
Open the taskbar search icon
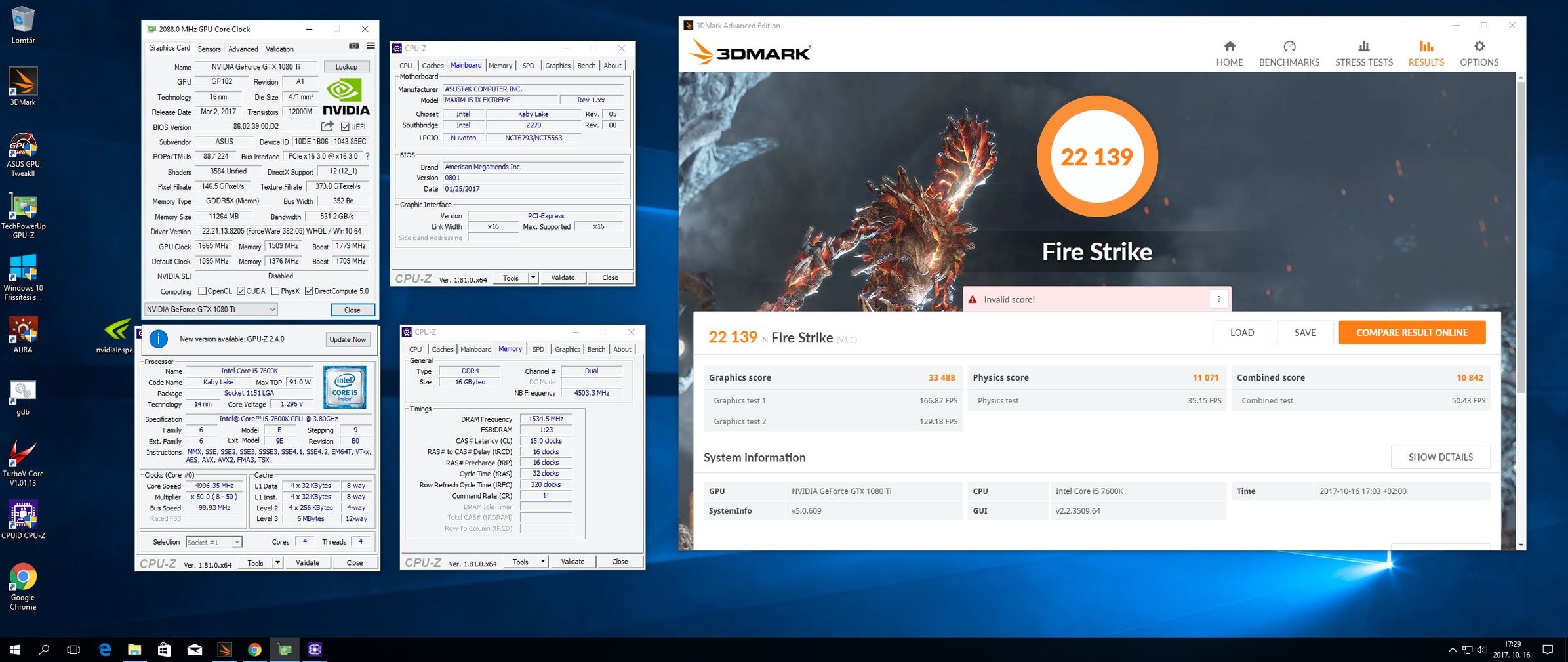[44, 650]
